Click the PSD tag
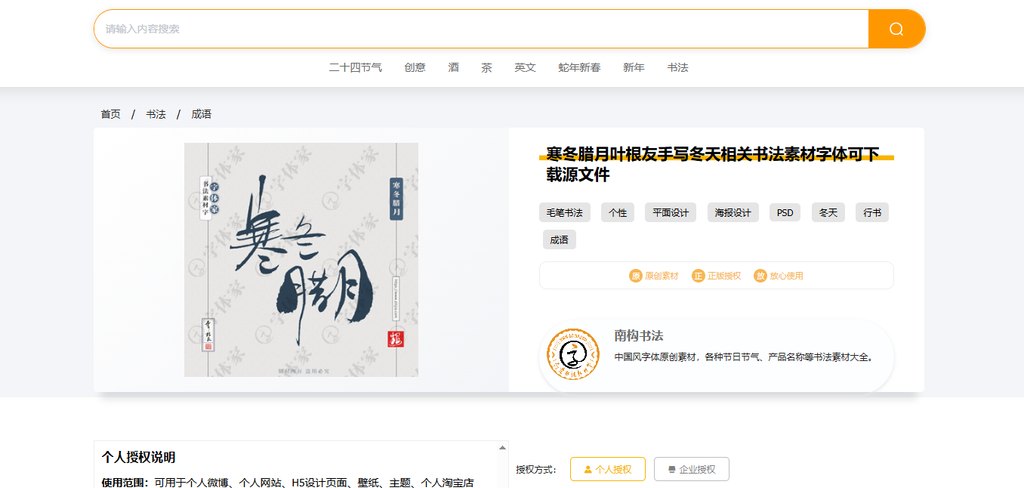The image size is (1024, 488). [785, 212]
